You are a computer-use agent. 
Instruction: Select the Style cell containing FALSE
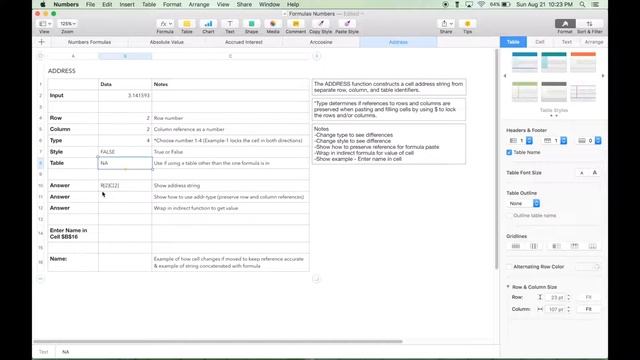click(x=125, y=152)
